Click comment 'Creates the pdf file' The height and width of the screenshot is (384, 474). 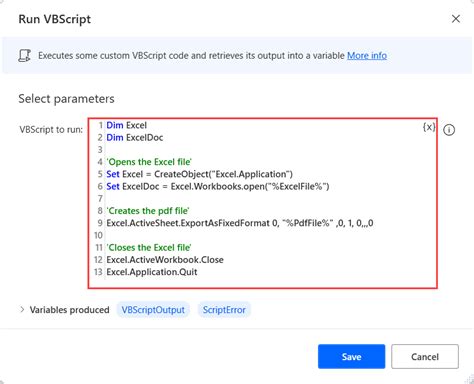[148, 211]
